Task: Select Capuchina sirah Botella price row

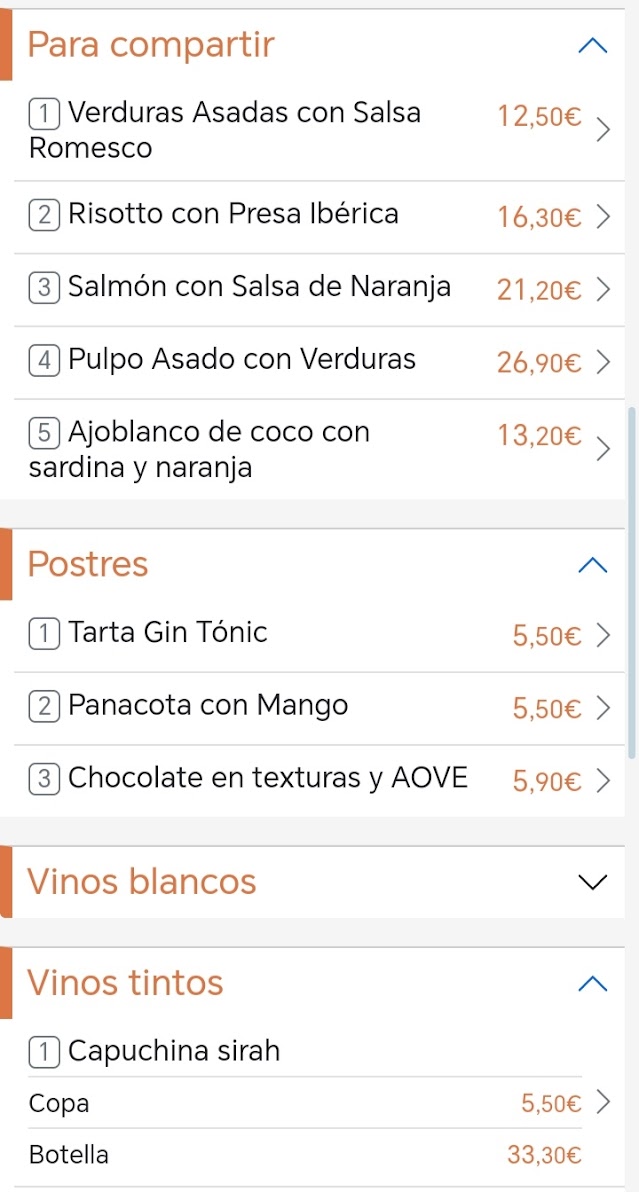Action: (300, 1156)
